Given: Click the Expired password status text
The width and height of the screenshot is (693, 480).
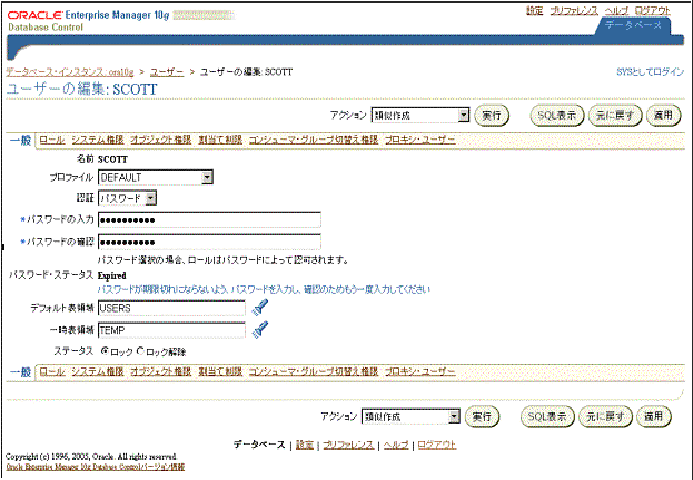Looking at the screenshot, I should coord(112,275).
